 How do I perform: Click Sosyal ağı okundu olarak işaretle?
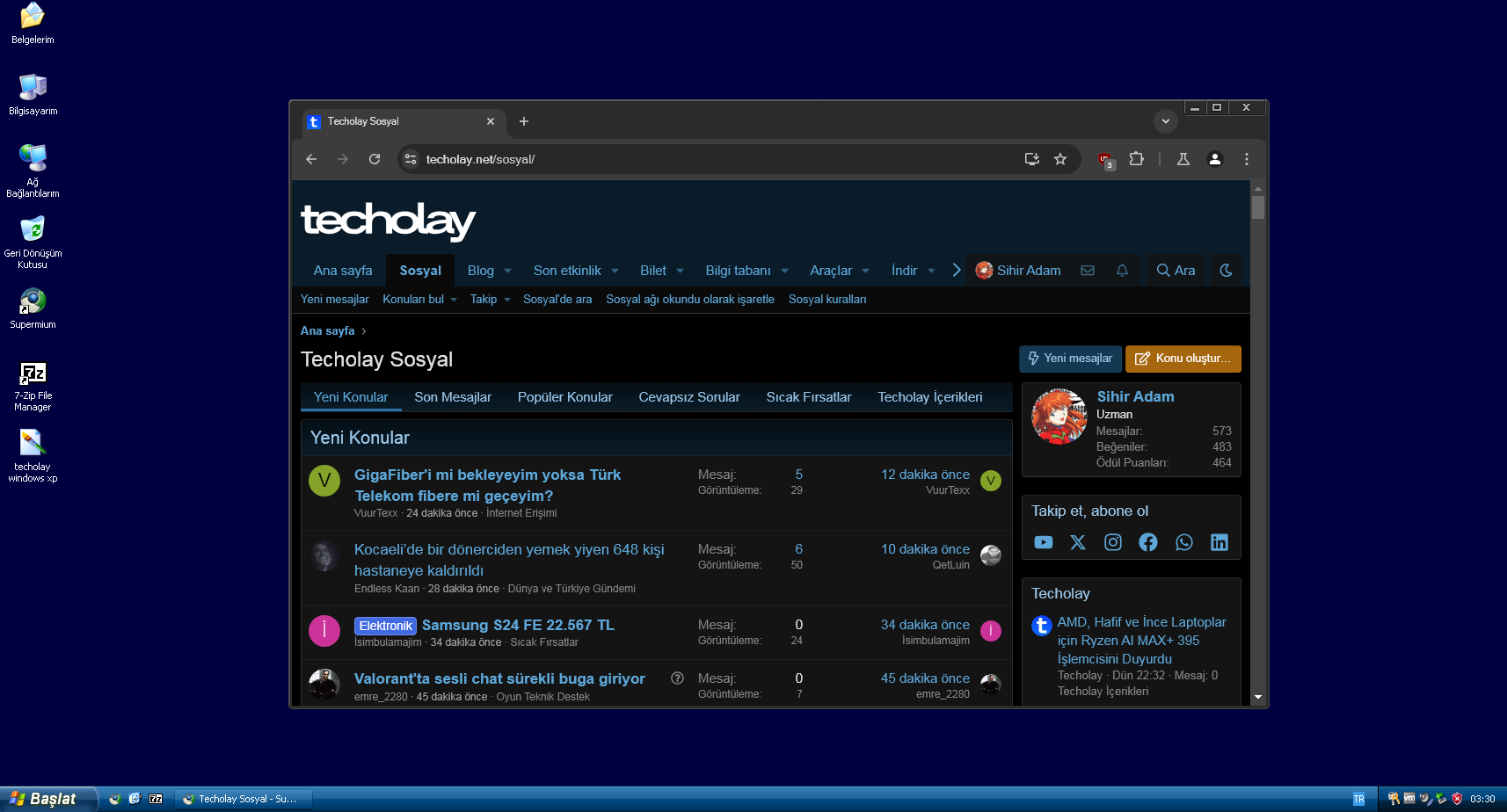coord(690,300)
